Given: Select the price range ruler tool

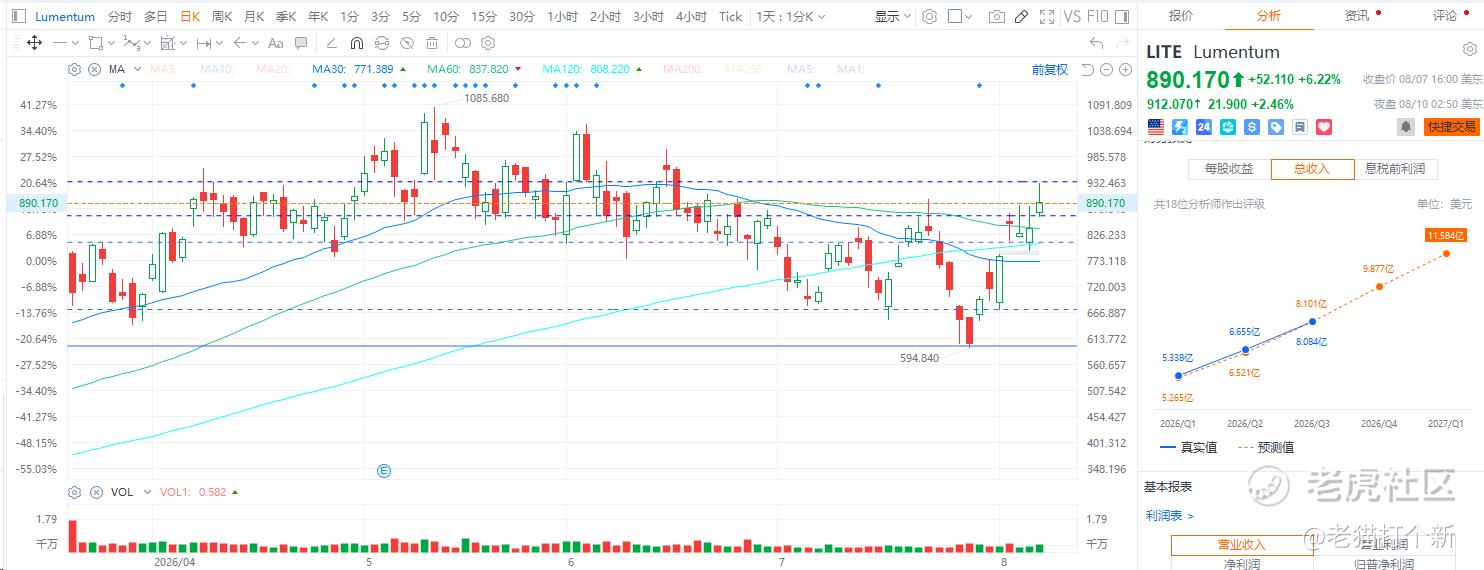Looking at the screenshot, I should (x=204, y=43).
